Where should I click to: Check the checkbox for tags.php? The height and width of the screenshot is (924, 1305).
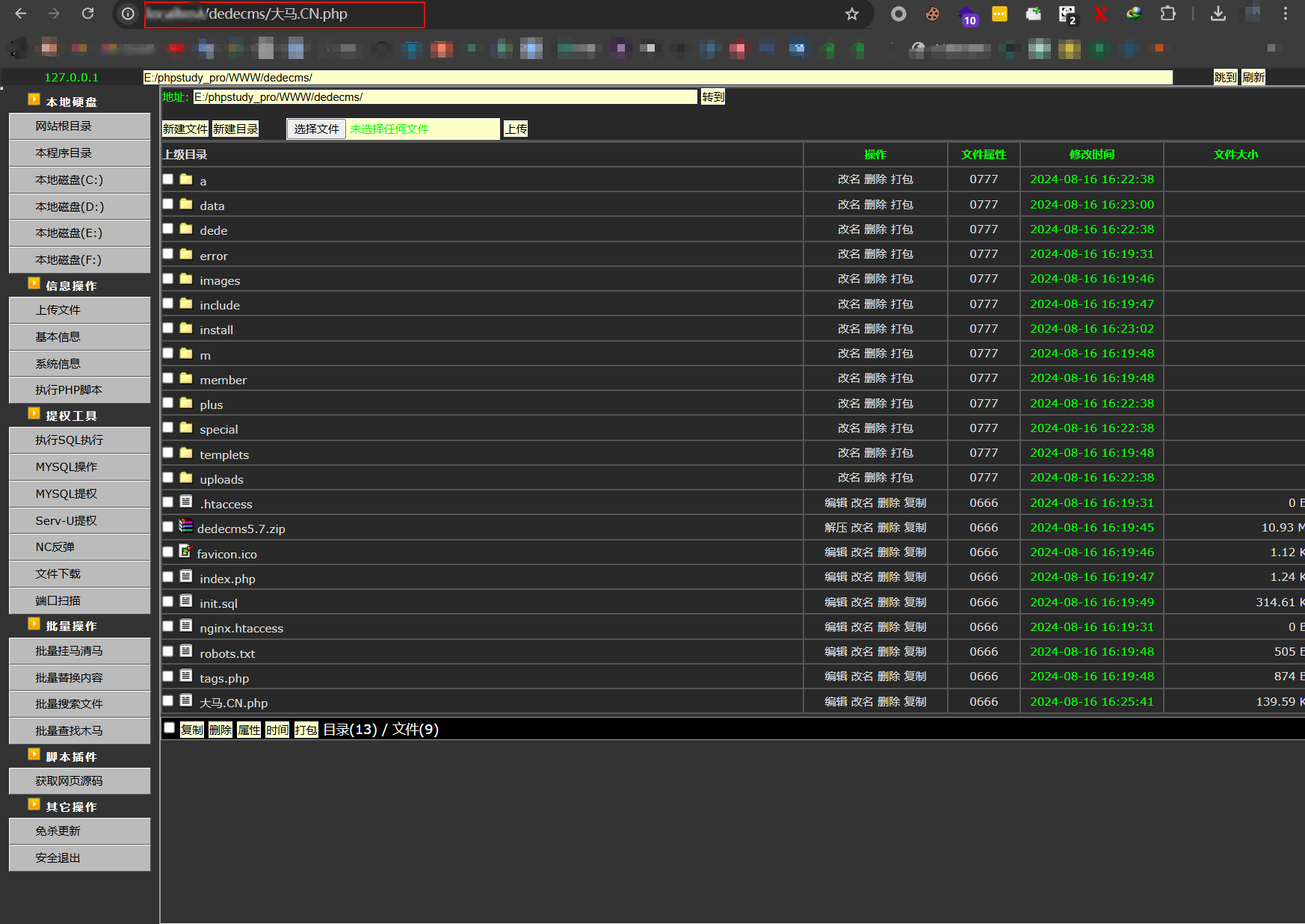click(x=168, y=676)
